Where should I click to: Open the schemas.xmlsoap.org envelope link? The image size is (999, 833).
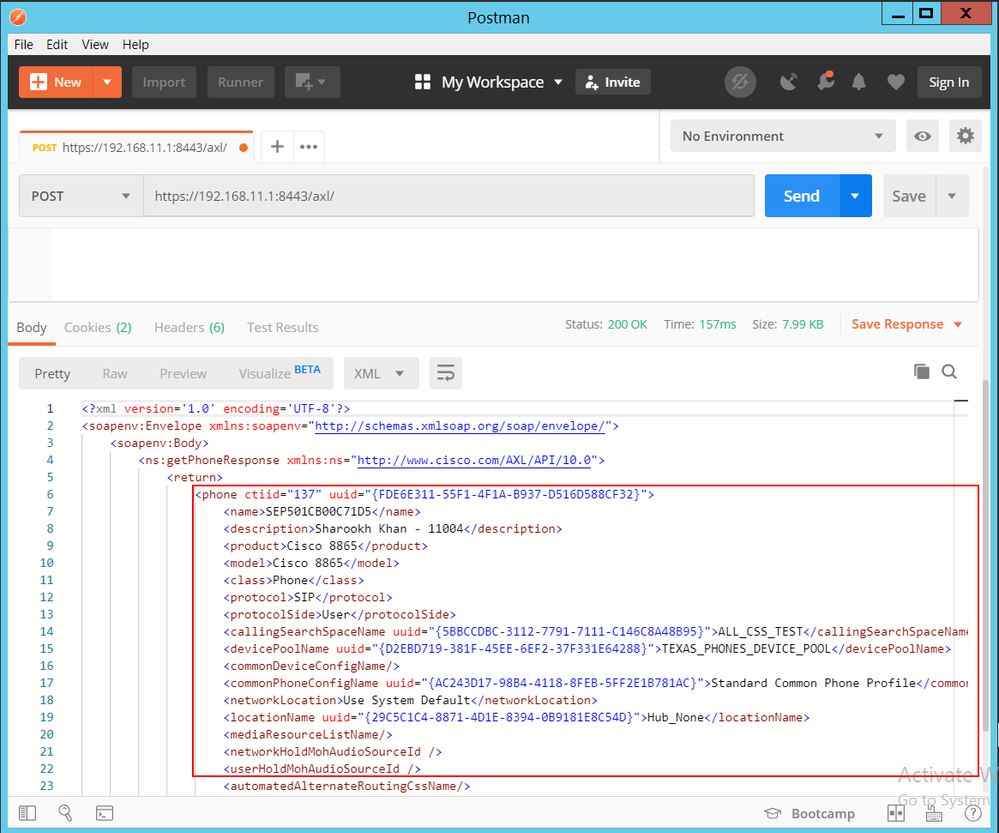(x=459, y=426)
